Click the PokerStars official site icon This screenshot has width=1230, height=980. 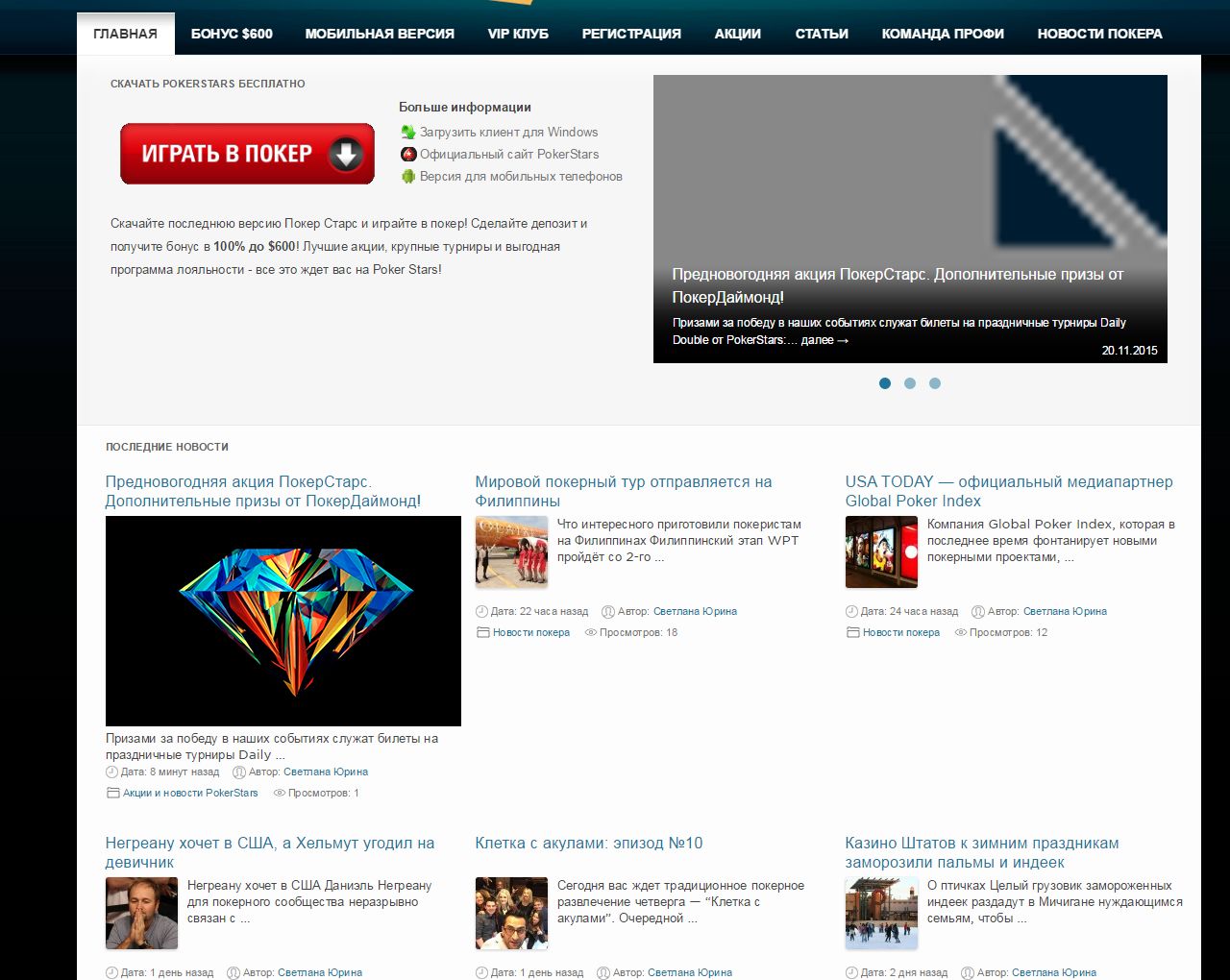pos(408,155)
